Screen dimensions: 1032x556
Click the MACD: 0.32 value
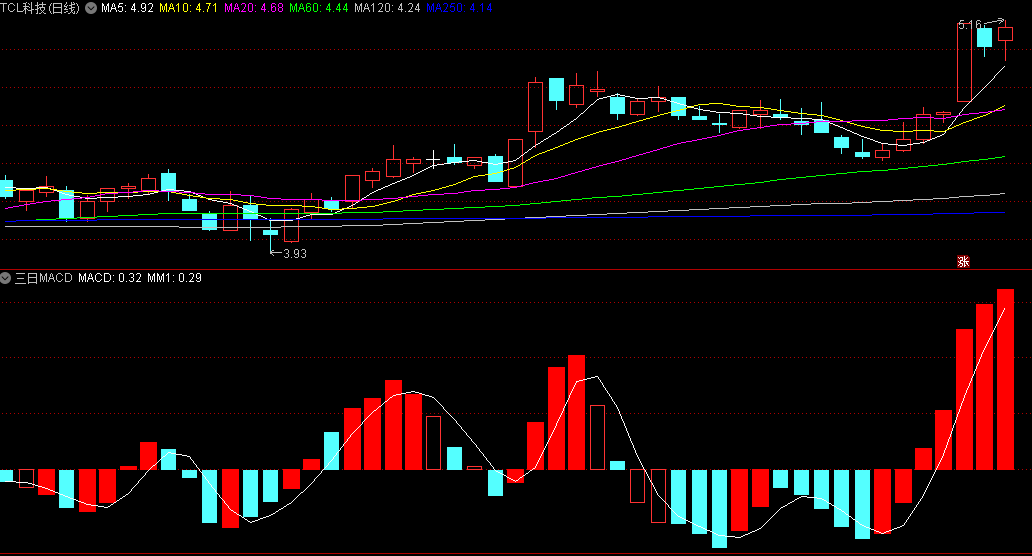(110, 278)
